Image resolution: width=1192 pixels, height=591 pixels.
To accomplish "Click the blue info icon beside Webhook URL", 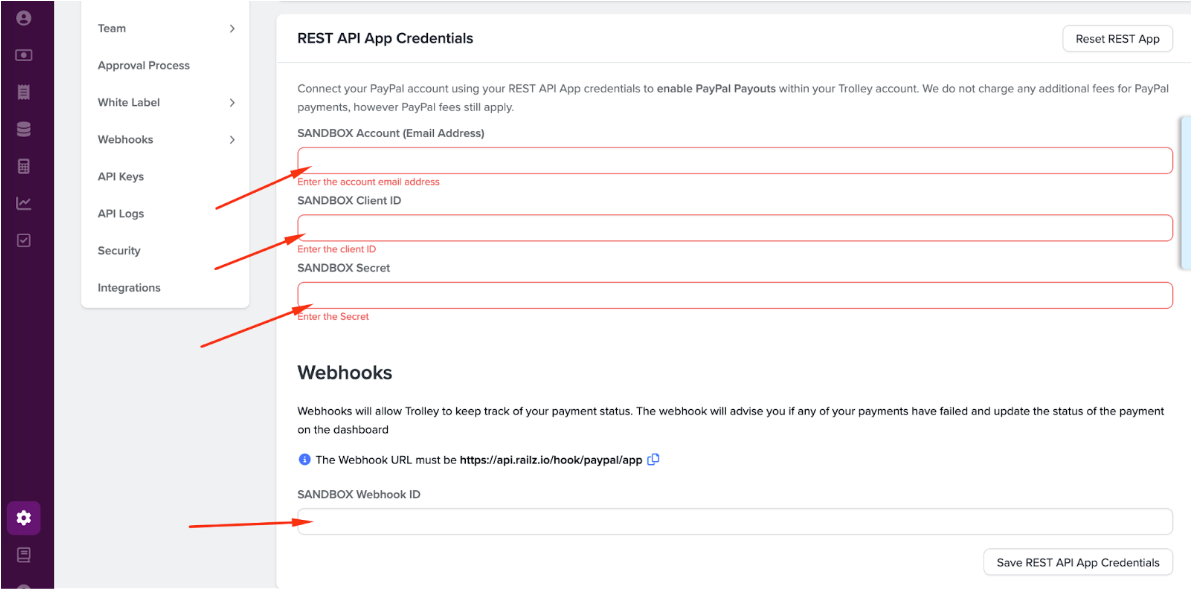I will [x=304, y=460].
